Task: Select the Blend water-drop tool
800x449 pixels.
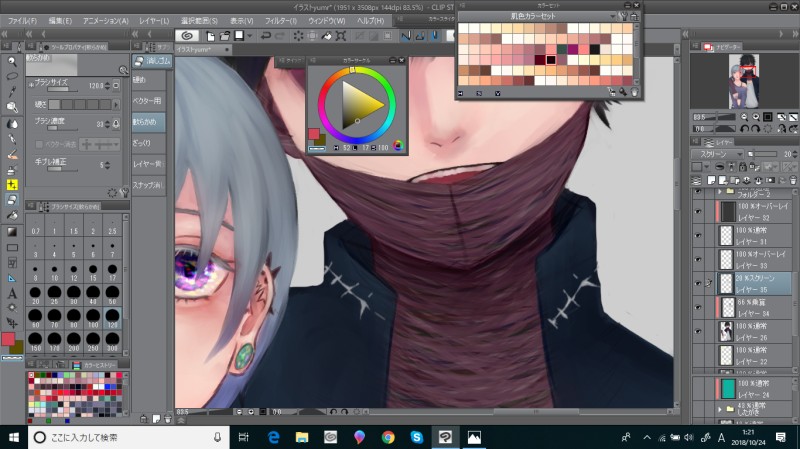Action: click(12, 124)
